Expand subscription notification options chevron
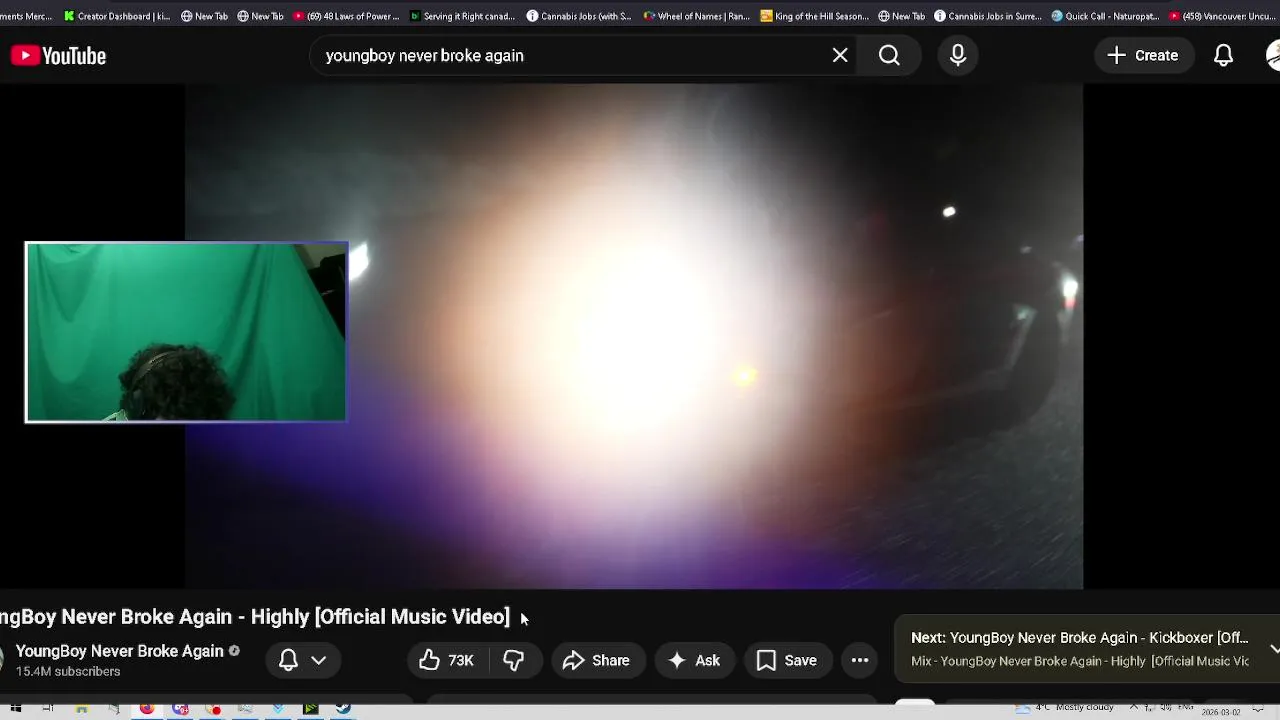The image size is (1280, 720). pyautogui.click(x=318, y=660)
